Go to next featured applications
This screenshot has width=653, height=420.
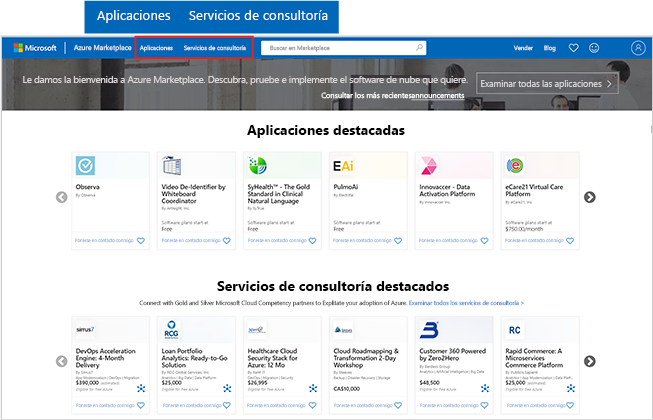coord(590,197)
